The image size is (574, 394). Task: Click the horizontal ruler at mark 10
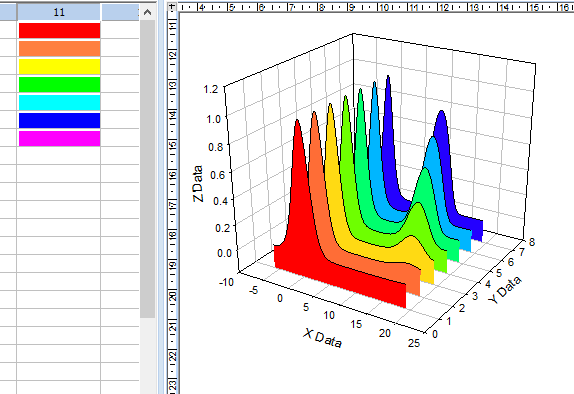coord(384,7)
